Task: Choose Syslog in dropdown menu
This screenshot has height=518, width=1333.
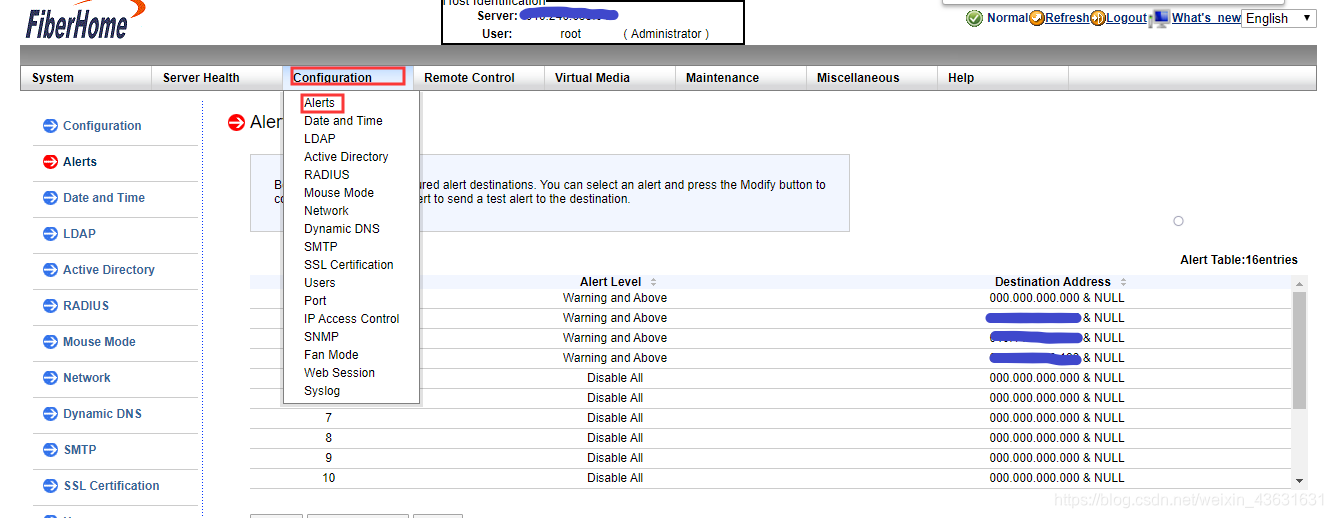Action: click(322, 391)
